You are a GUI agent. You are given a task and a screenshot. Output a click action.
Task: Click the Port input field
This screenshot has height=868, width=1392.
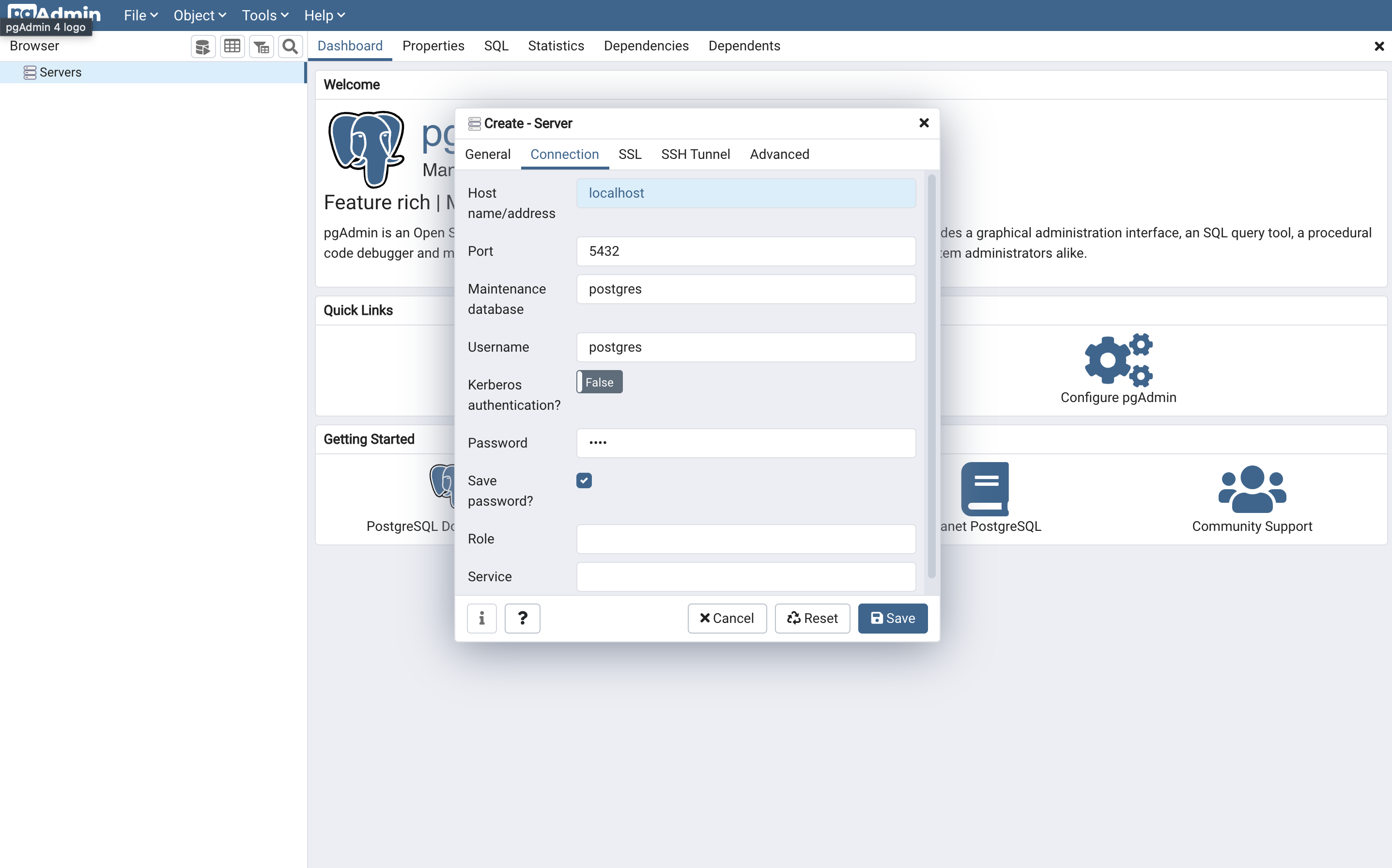pyautogui.click(x=746, y=251)
